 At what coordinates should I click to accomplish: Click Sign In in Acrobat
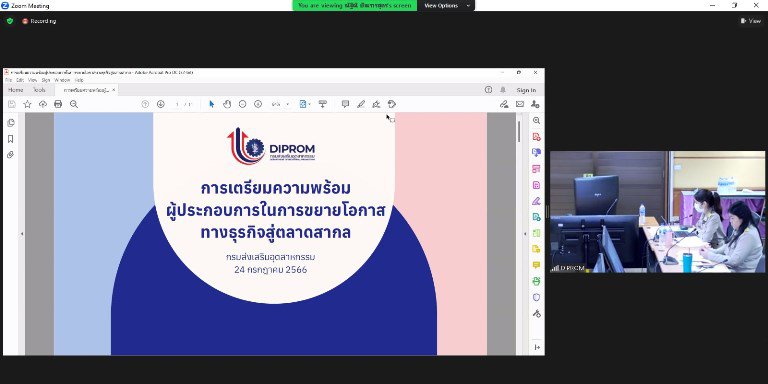tap(526, 90)
